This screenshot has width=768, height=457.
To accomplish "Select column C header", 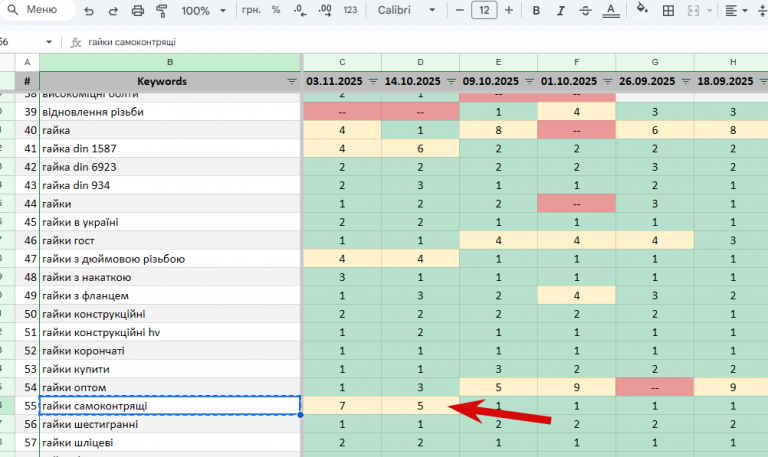I will [x=342, y=62].
